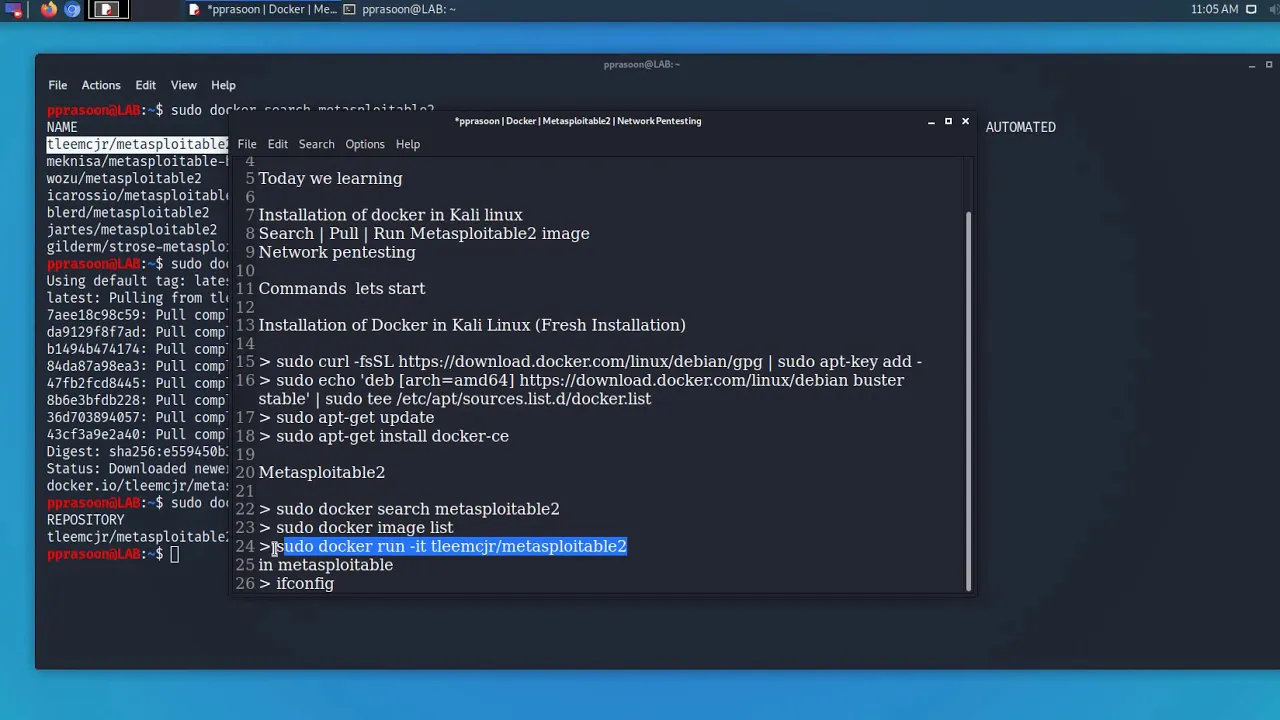Click 'blerd/metasploitable2' in terminal output
1280x720 pixels.
click(128, 213)
